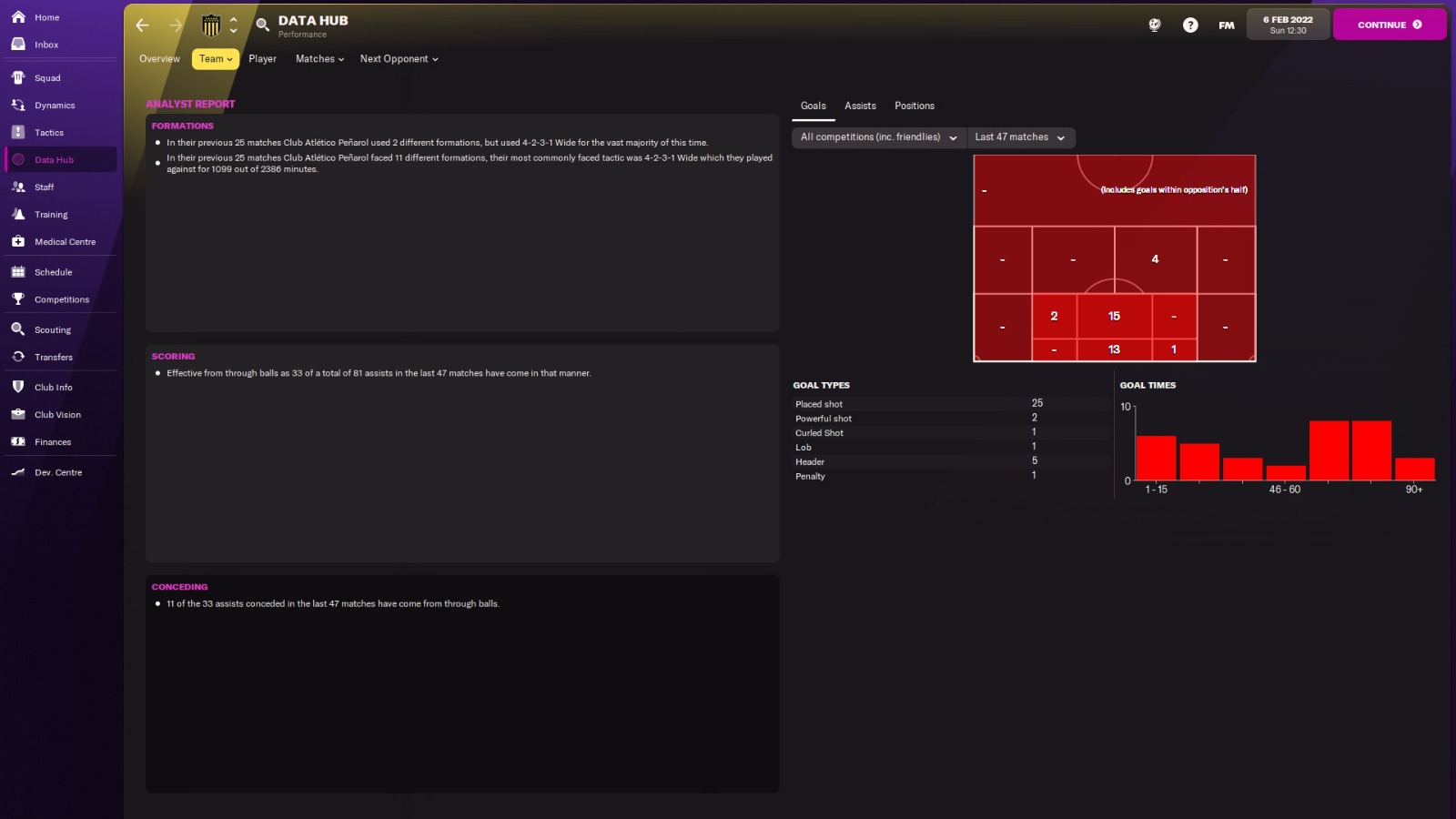Open the Transfers section
The image size is (1456, 819).
click(x=53, y=357)
